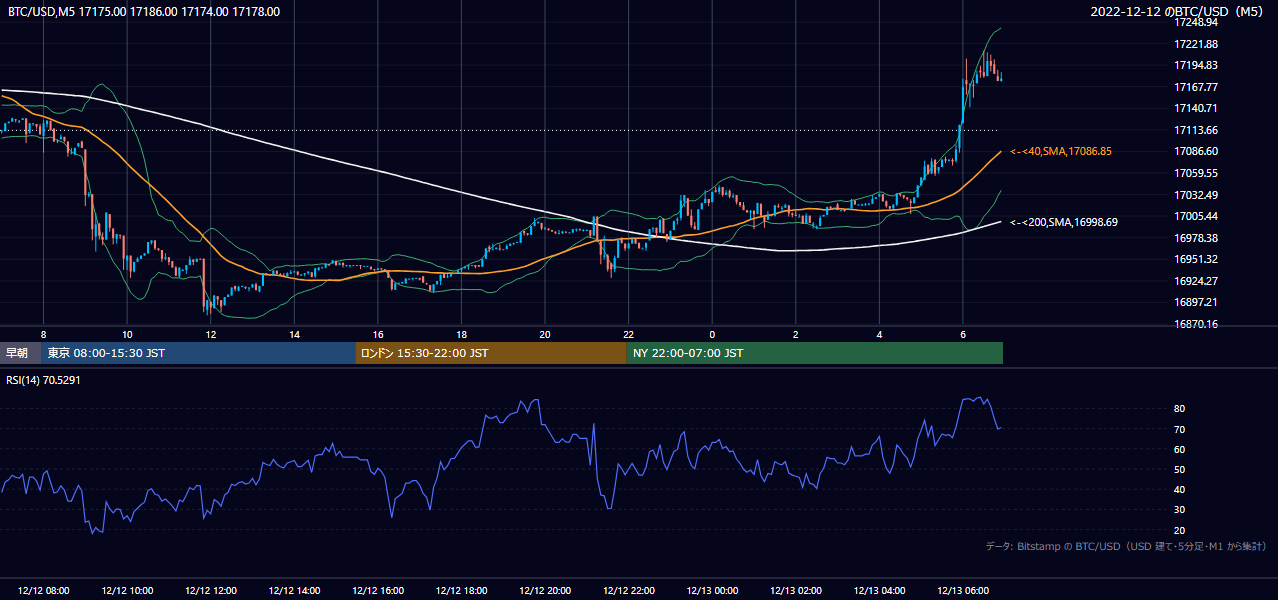Click the 12/12 12:00 time axis label
The height and width of the screenshot is (600, 1278).
[x=211, y=591]
